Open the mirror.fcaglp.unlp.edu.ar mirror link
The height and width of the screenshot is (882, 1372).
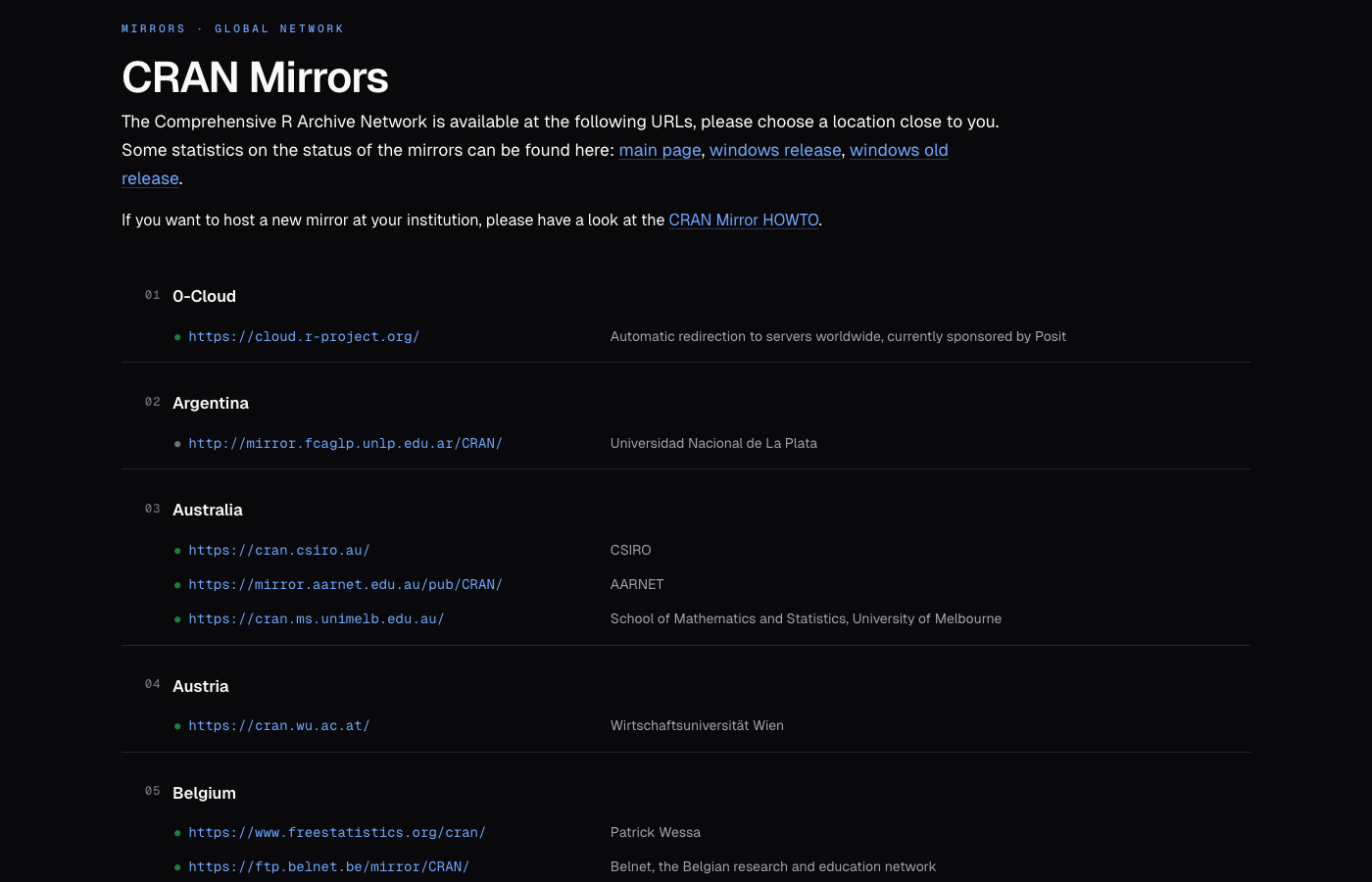coord(345,443)
